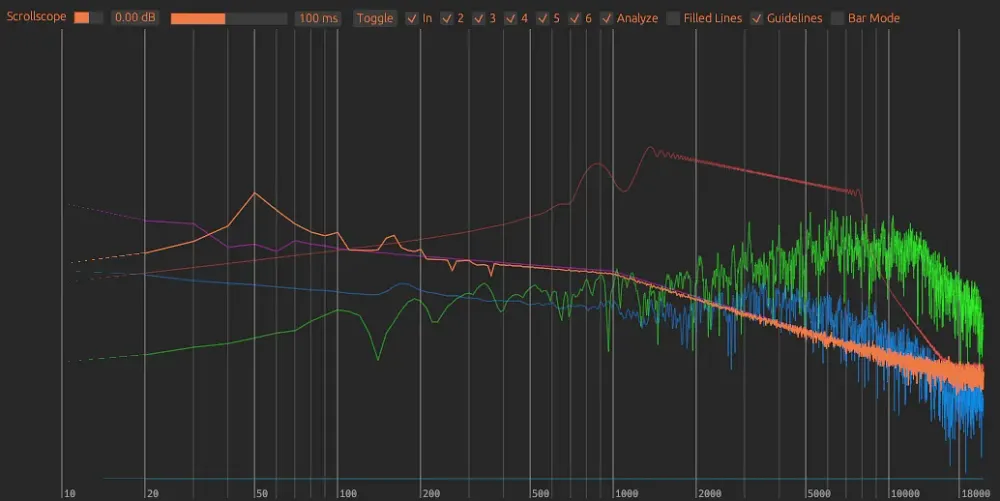
Task: Hide channel 5 via its checkbox
Action: point(543,18)
